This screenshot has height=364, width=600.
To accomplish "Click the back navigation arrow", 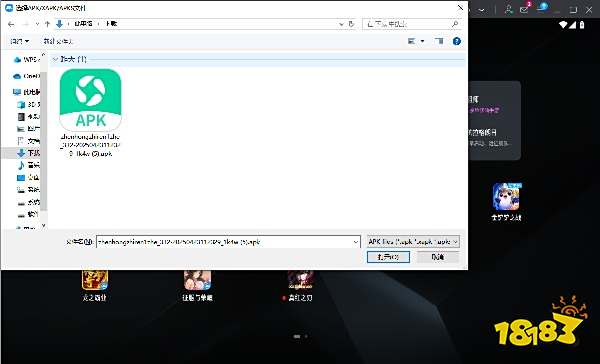I will point(11,24).
